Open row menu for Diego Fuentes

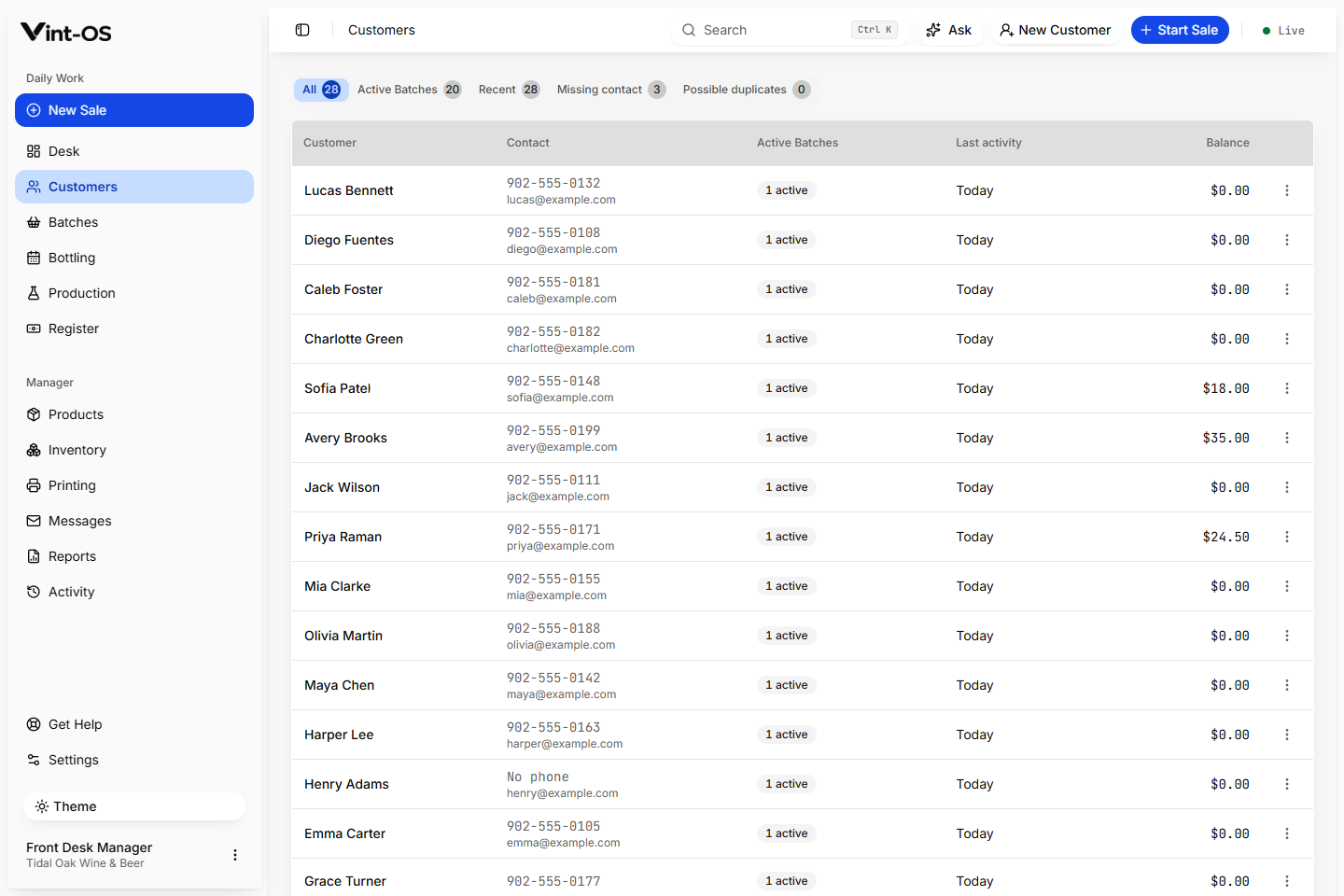1287,240
